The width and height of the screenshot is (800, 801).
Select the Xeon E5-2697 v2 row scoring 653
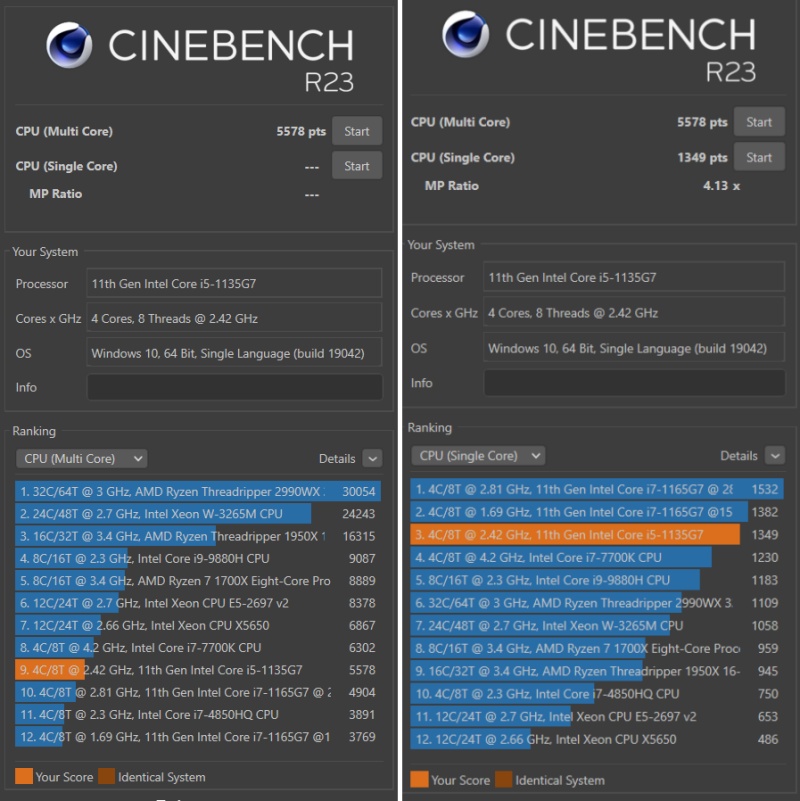click(x=597, y=717)
